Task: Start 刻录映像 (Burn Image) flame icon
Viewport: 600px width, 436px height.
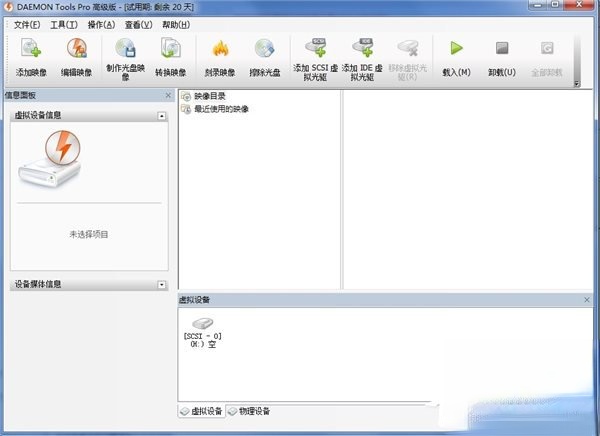Action: [x=220, y=49]
